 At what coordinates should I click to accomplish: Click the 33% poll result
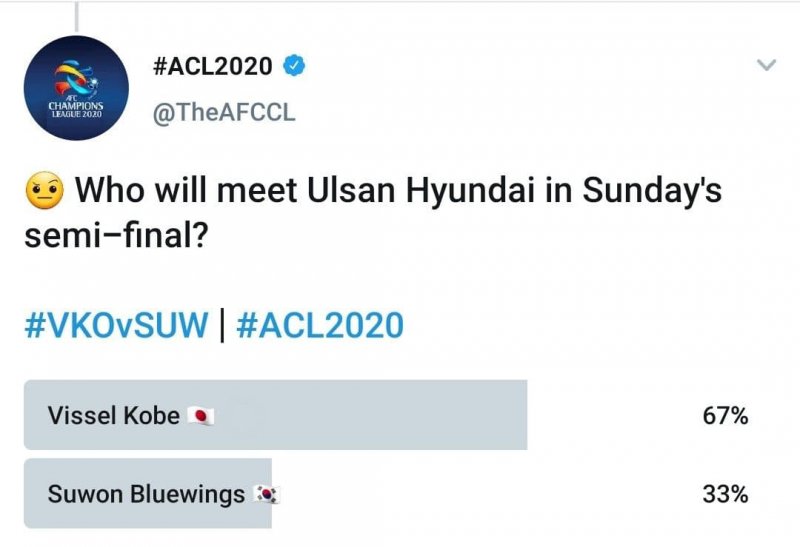[x=725, y=494]
